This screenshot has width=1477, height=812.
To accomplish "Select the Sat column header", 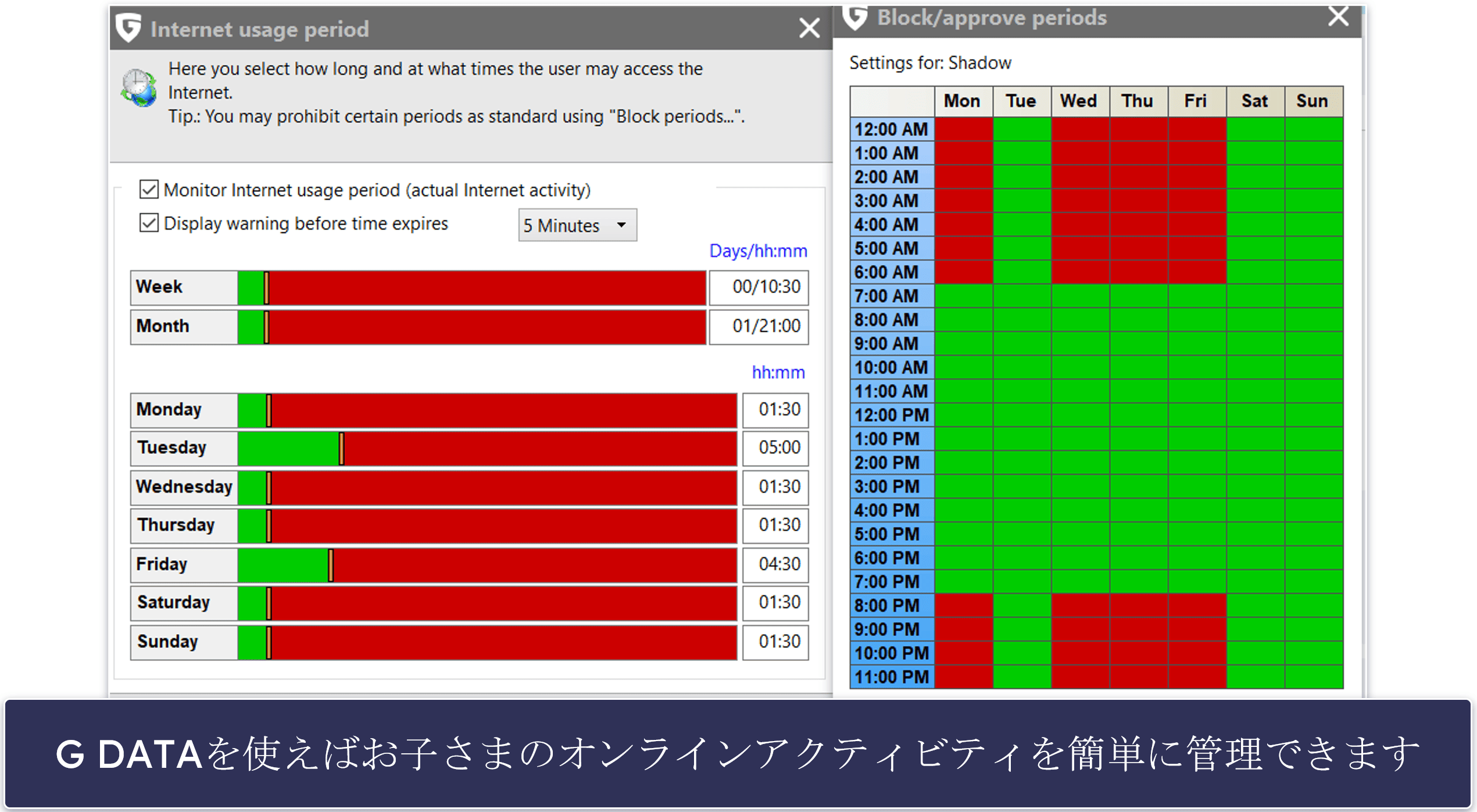I will [x=1256, y=101].
